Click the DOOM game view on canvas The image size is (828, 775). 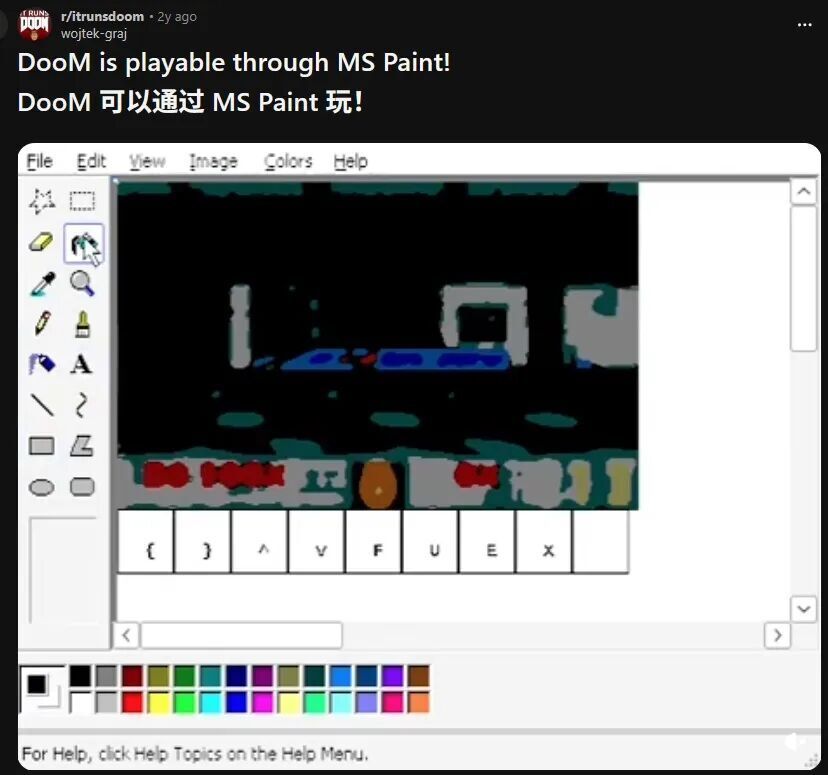pos(378,346)
